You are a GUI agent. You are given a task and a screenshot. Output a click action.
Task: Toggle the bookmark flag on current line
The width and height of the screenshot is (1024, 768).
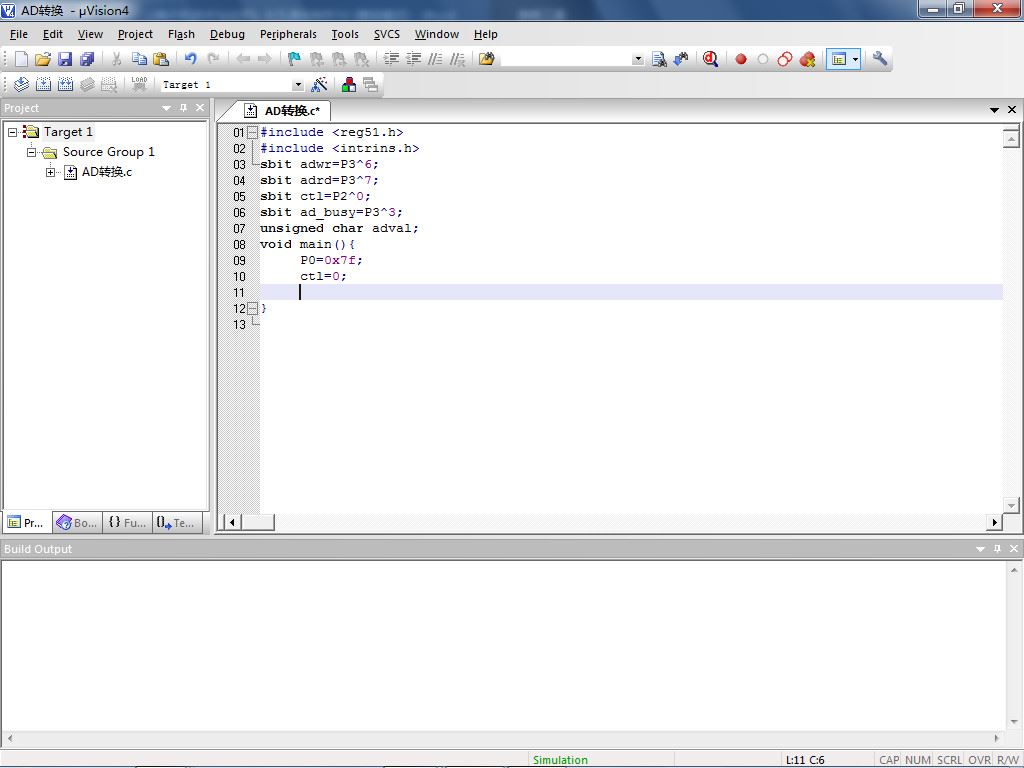point(294,59)
